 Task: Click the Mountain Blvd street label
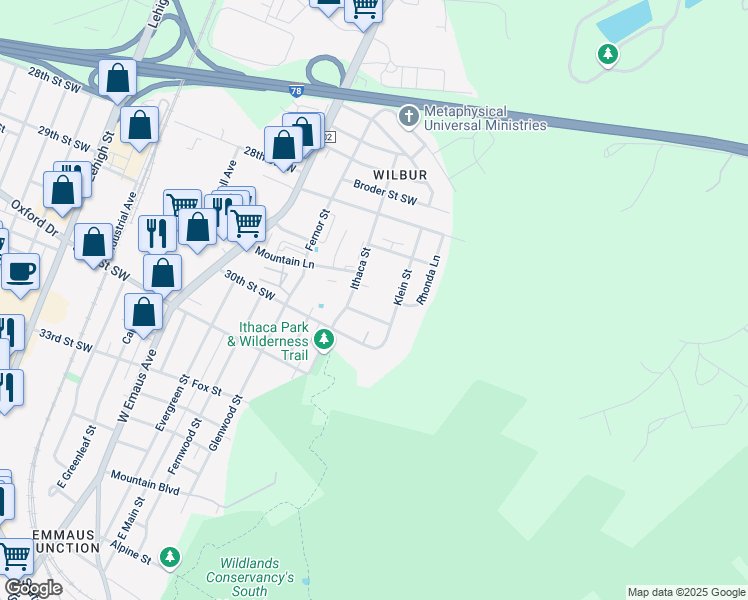(x=145, y=482)
